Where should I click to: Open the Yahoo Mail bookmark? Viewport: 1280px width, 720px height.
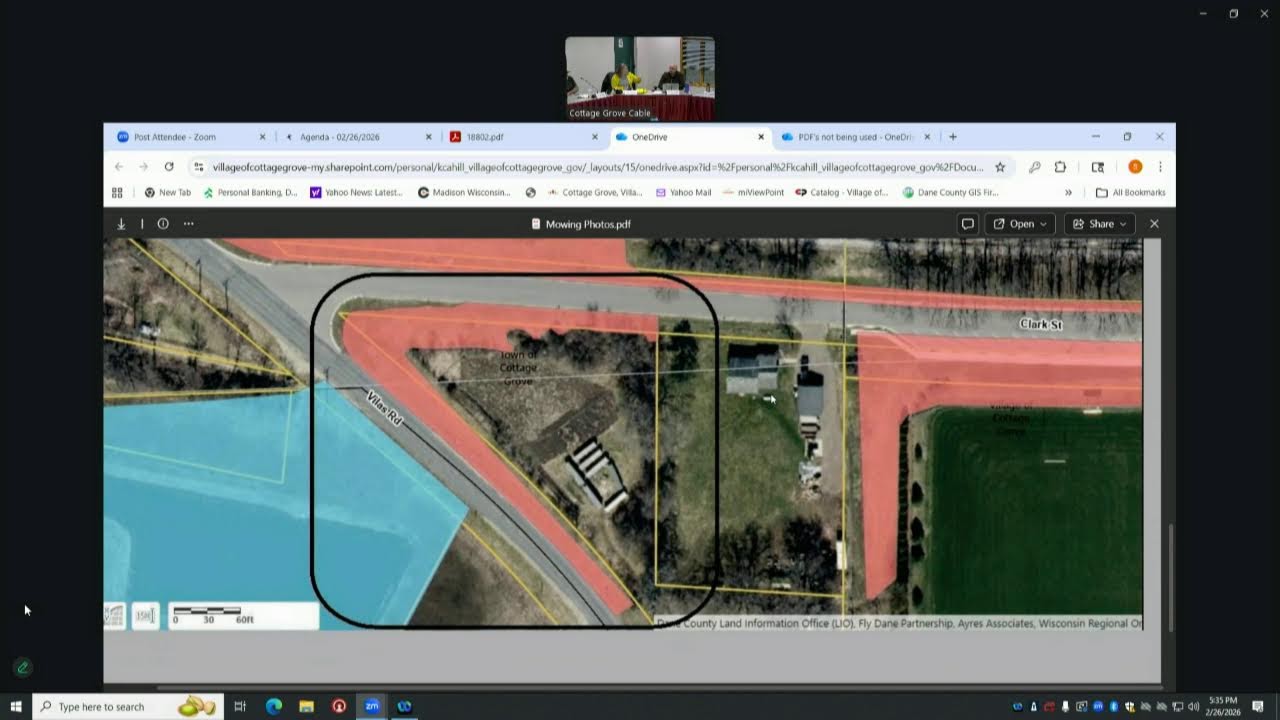(x=683, y=192)
